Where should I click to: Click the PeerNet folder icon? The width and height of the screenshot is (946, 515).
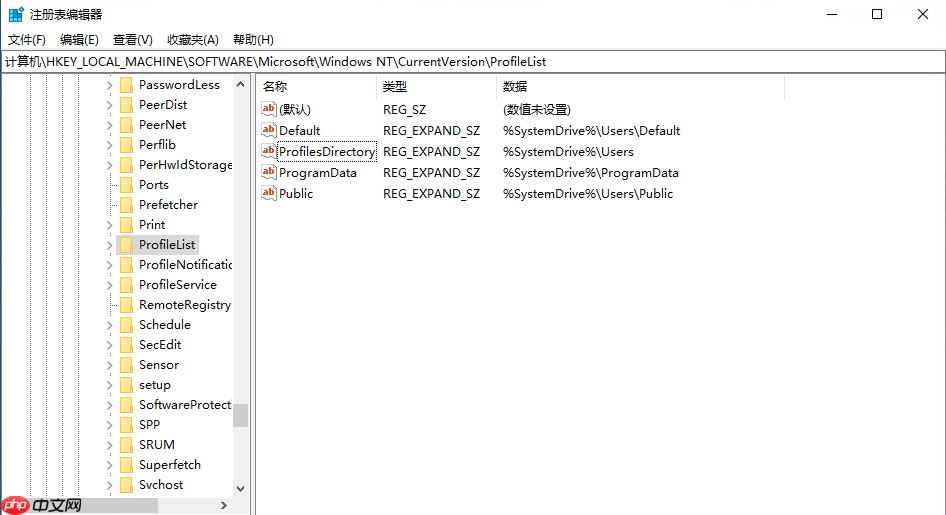(126, 125)
